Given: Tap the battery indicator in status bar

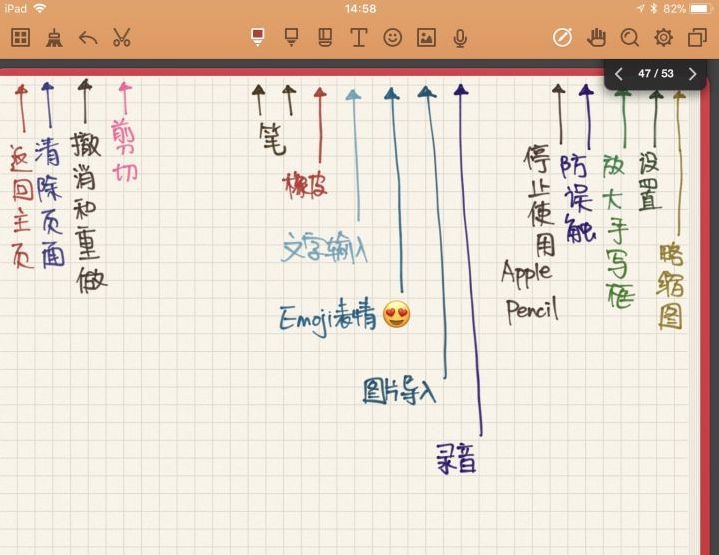Looking at the screenshot, I should coord(702,9).
